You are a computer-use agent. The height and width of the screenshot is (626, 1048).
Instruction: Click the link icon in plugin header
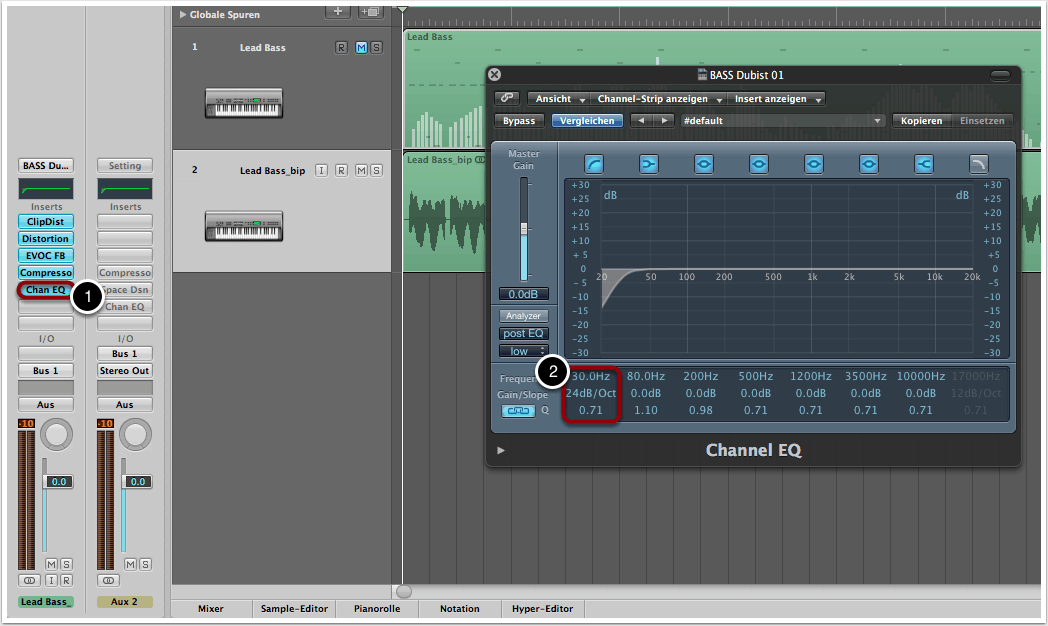[x=508, y=99]
